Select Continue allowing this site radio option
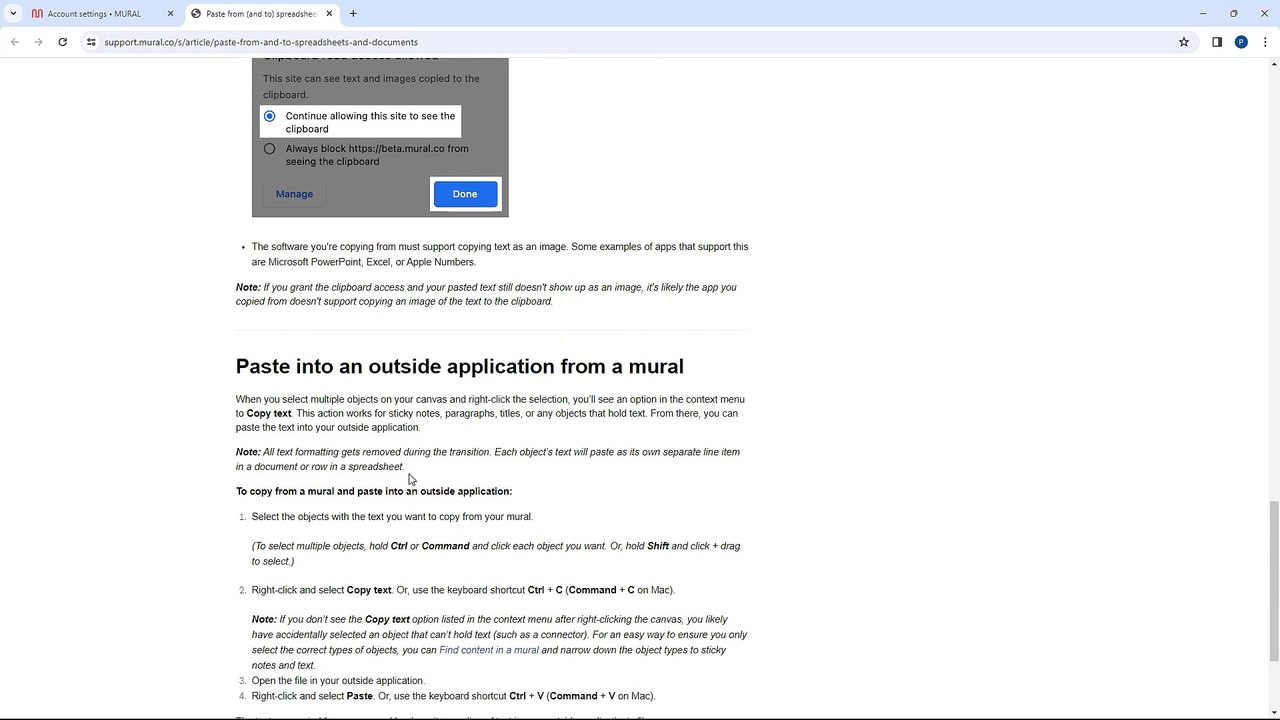1280x720 pixels. 269,116
